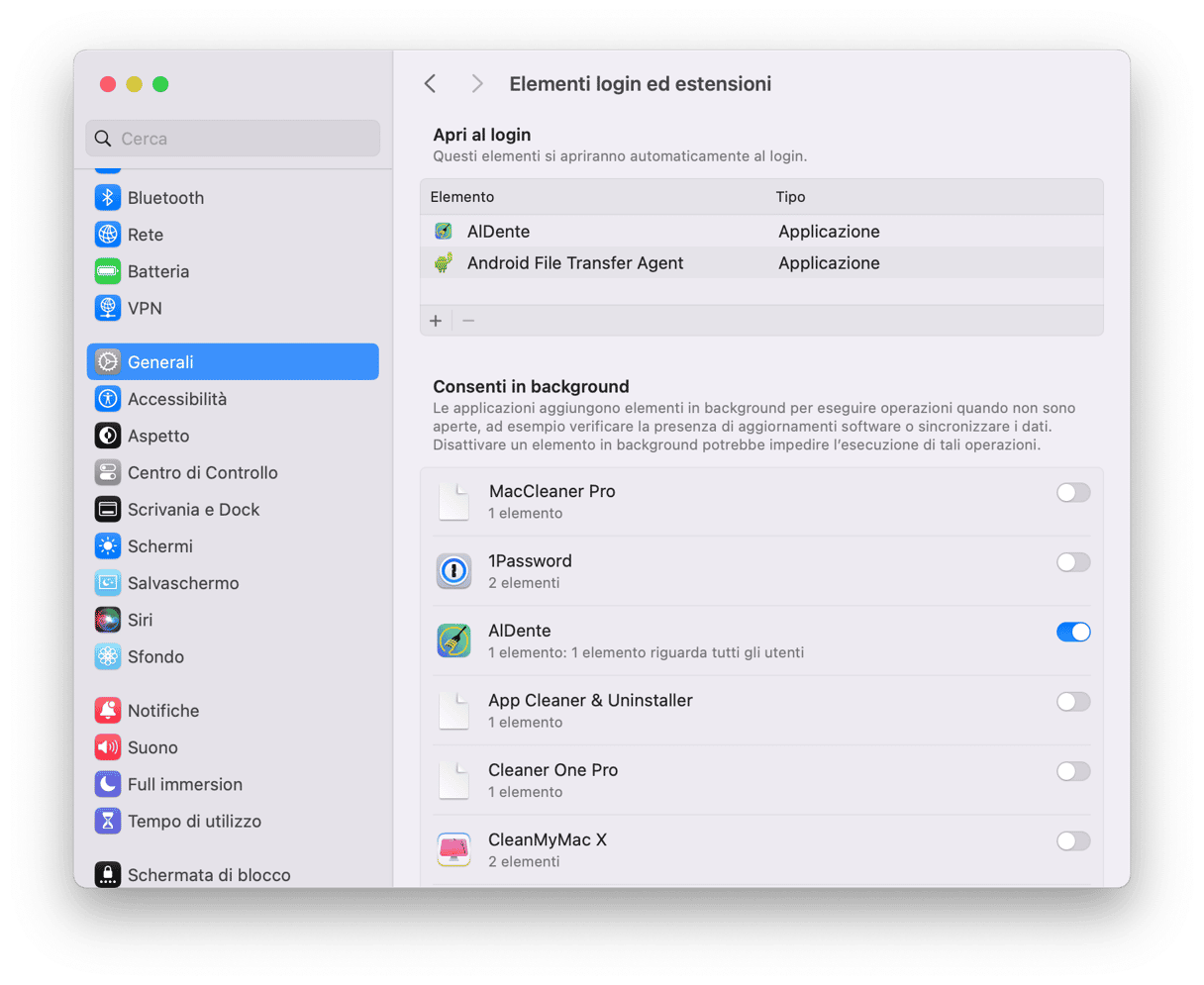Open Accessibilità in the sidebar

click(x=177, y=399)
